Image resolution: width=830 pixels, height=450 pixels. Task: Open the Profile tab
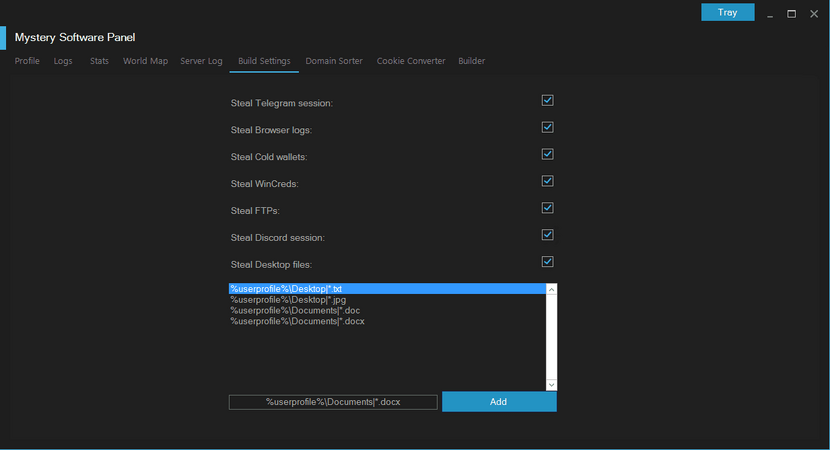(27, 61)
